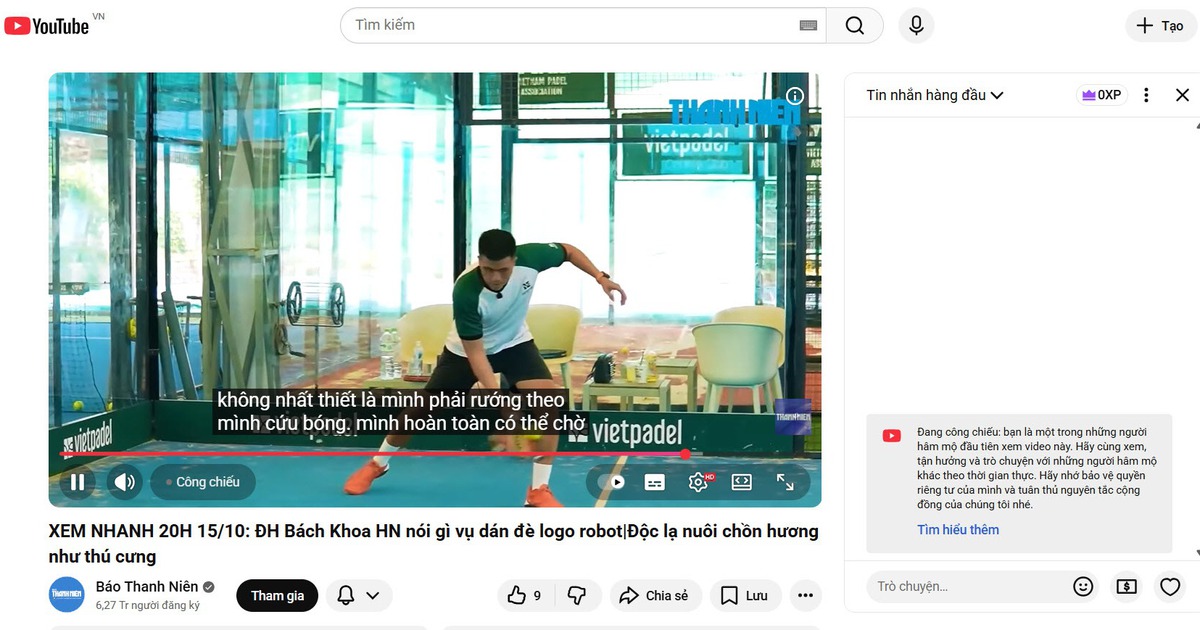Image resolution: width=1200 pixels, height=630 pixels.
Task: Open the notification bell dropdown
Action: click(358, 596)
